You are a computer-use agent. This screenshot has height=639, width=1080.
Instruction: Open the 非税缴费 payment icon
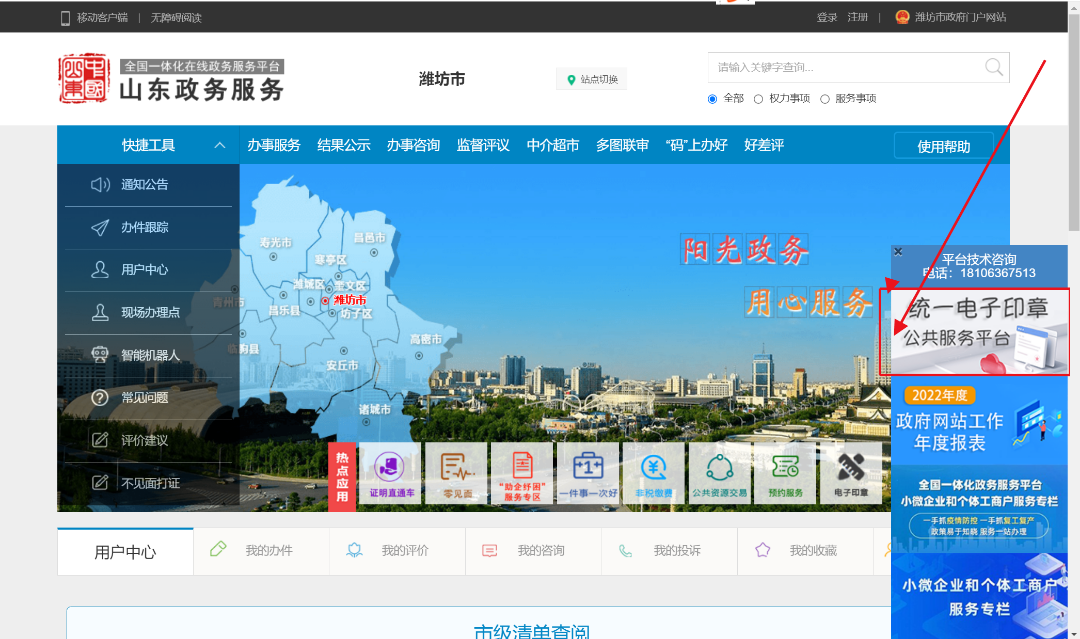pyautogui.click(x=654, y=473)
